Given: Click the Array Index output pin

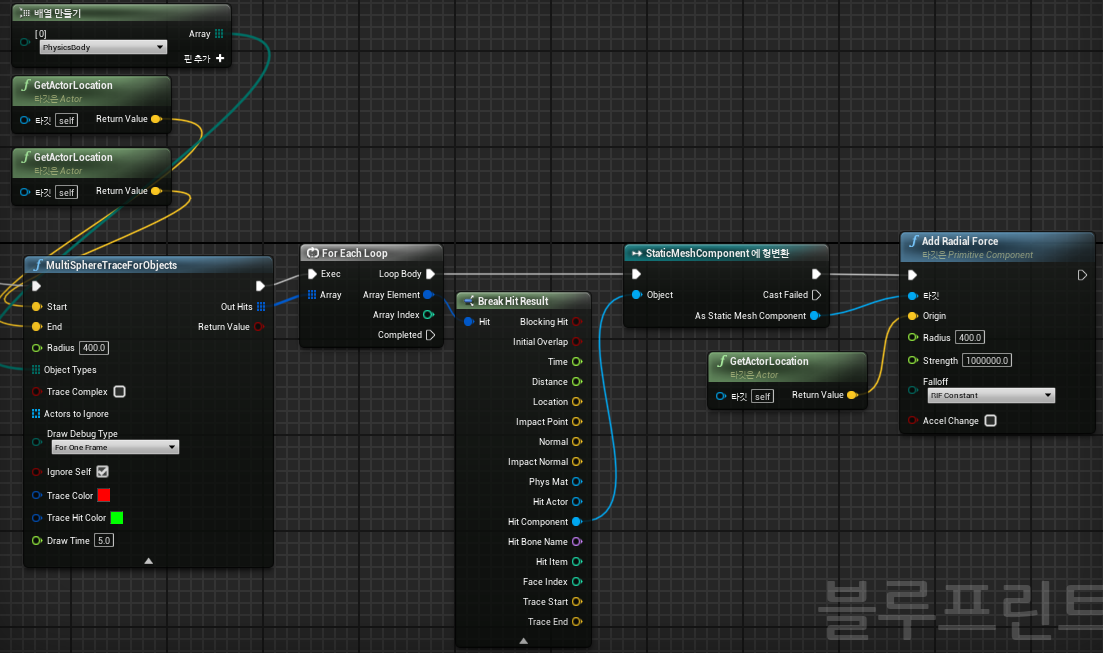Looking at the screenshot, I should point(428,315).
